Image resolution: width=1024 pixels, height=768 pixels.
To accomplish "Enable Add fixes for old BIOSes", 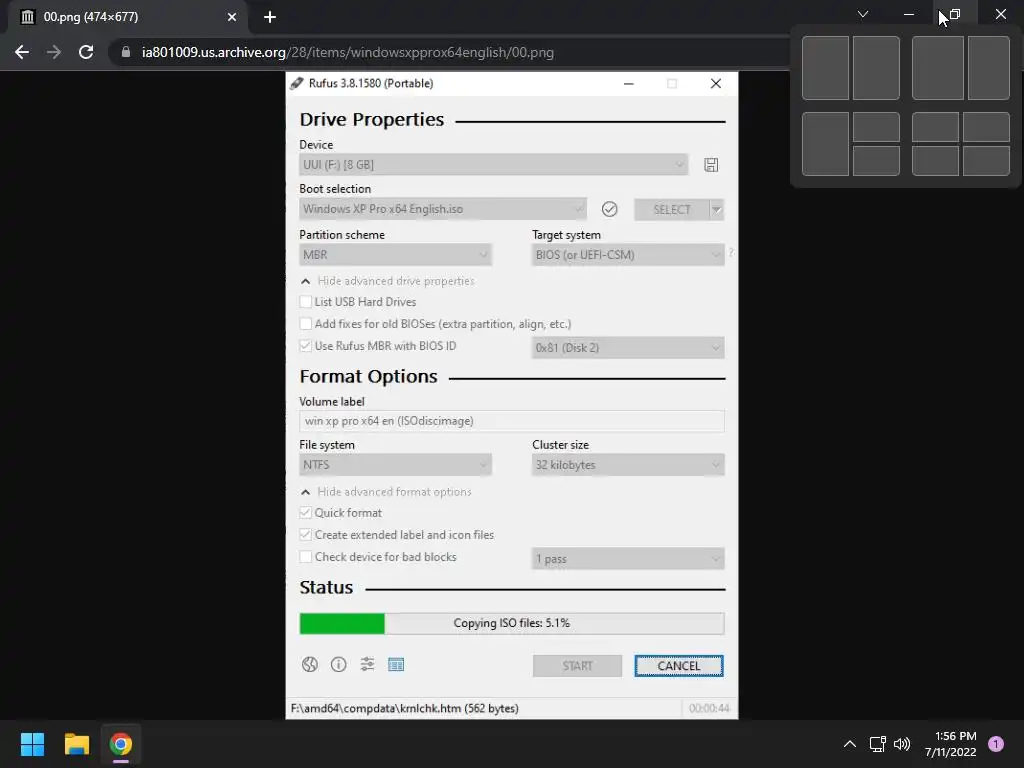I will [306, 323].
